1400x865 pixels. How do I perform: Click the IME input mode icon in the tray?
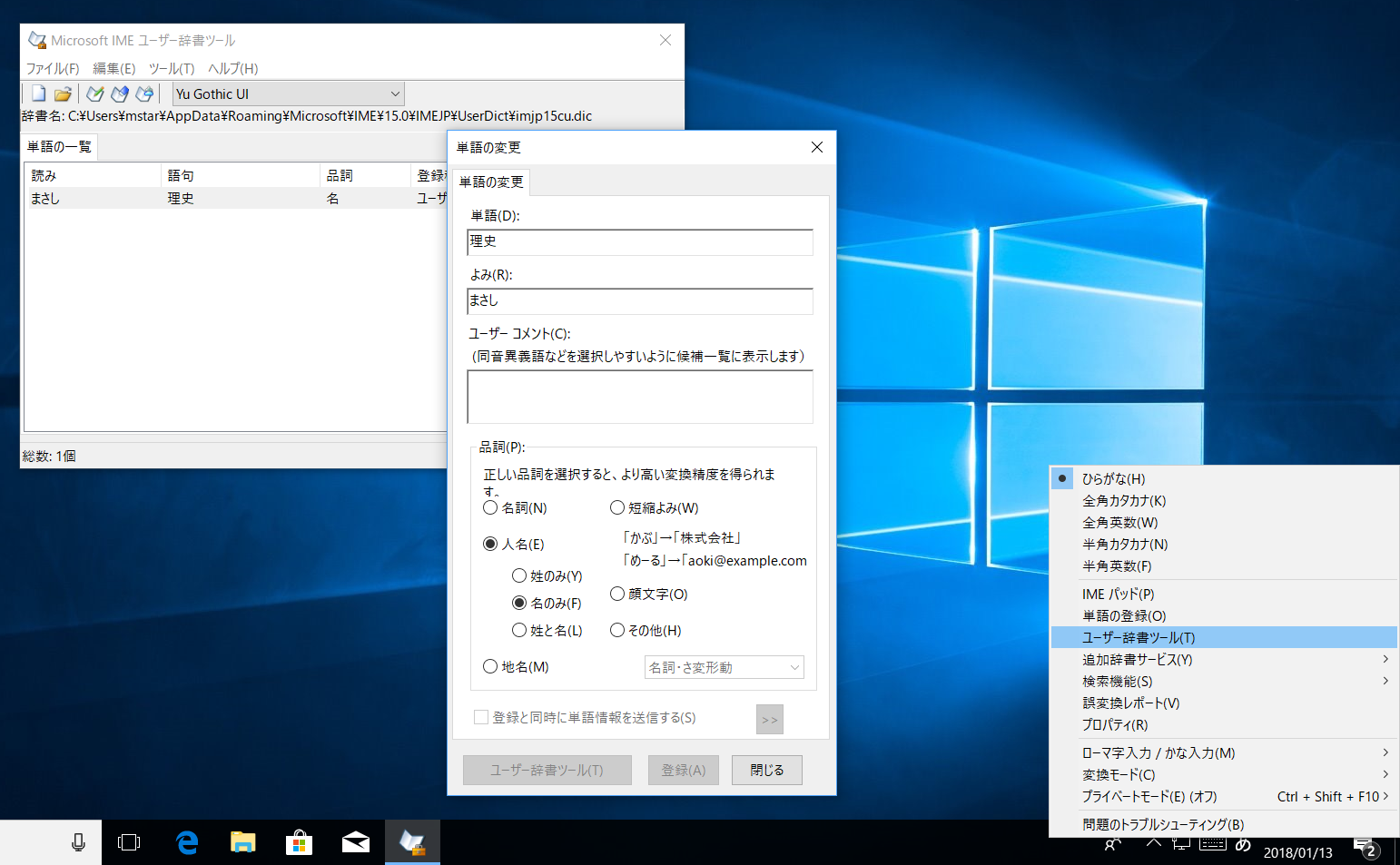(x=1242, y=844)
